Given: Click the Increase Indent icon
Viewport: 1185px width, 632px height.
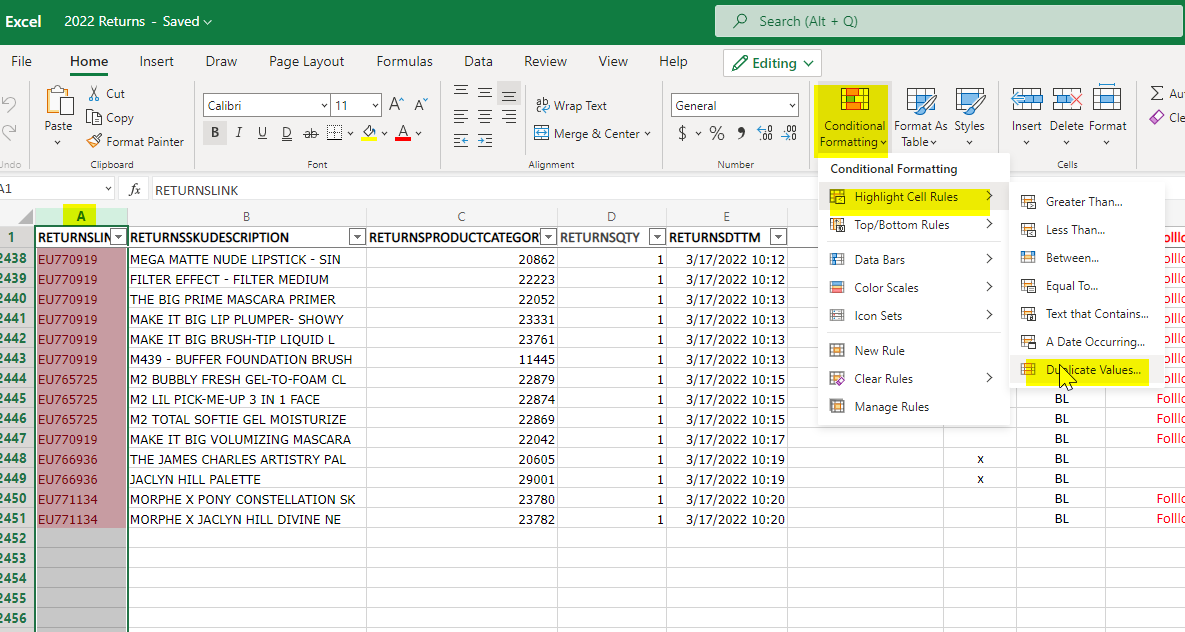Looking at the screenshot, I should point(485,141).
